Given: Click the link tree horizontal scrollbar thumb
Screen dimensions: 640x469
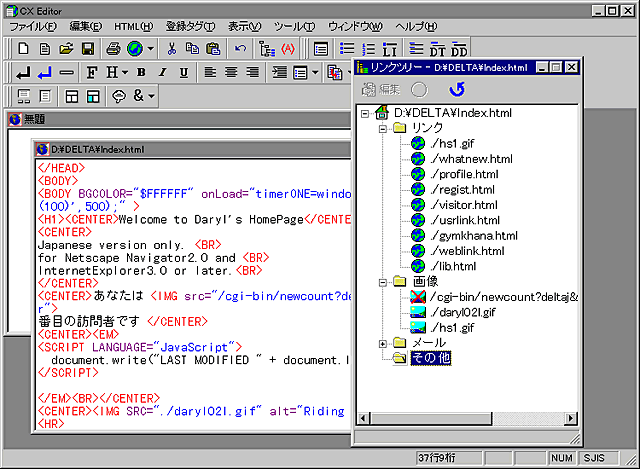Looking at the screenshot, I should [431, 418].
